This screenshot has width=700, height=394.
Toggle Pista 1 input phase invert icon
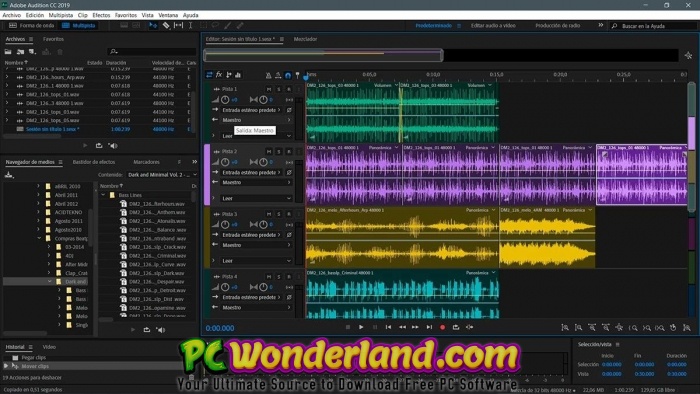coord(289,110)
